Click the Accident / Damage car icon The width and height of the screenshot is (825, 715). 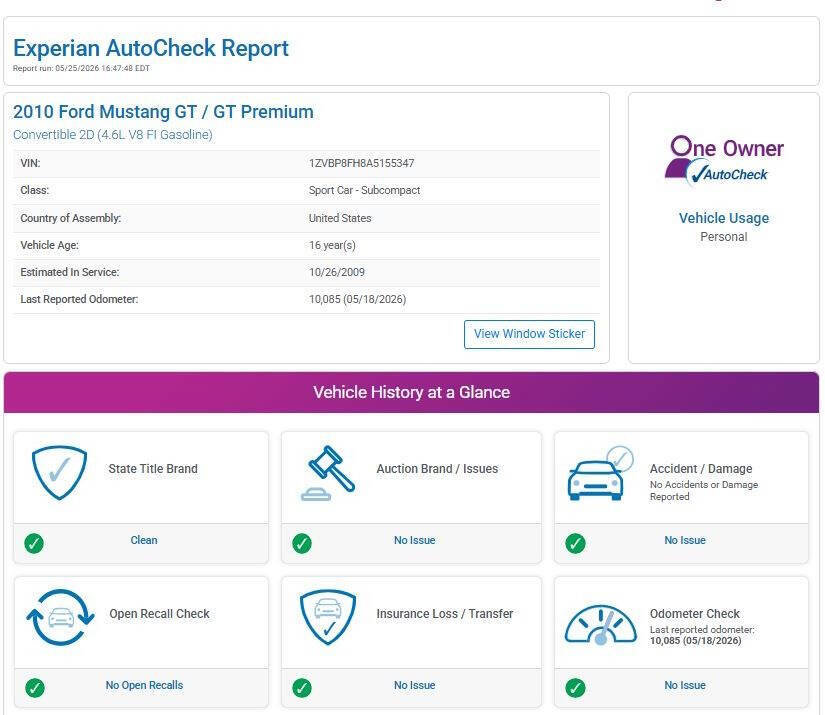coord(600,473)
